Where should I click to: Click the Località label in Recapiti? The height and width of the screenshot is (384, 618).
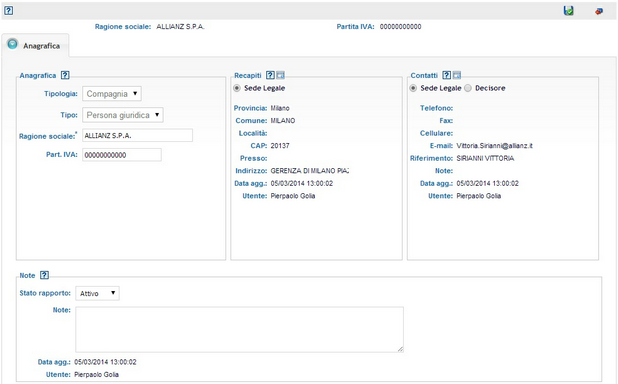click(x=253, y=133)
